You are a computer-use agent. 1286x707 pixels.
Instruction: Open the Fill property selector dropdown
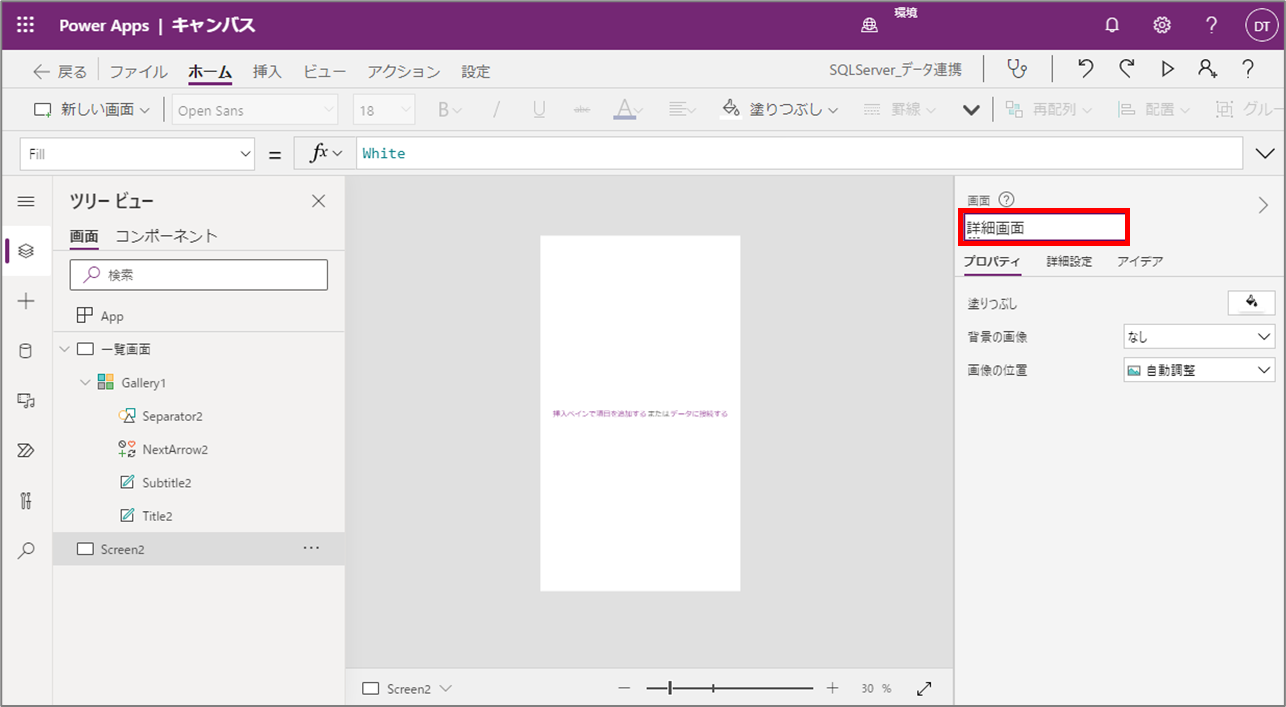tap(138, 154)
